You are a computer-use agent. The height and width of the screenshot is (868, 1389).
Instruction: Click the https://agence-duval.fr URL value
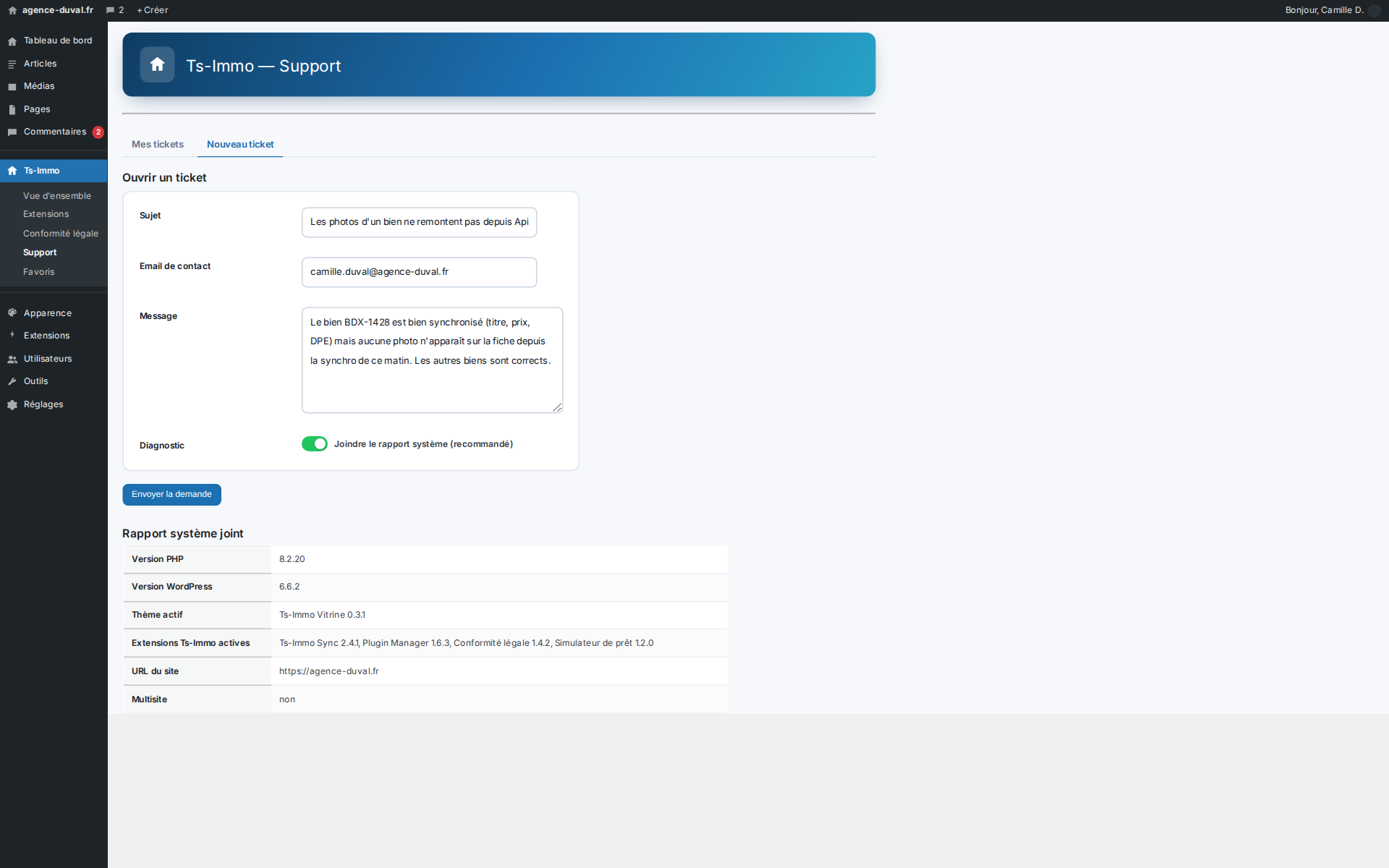[x=329, y=671]
